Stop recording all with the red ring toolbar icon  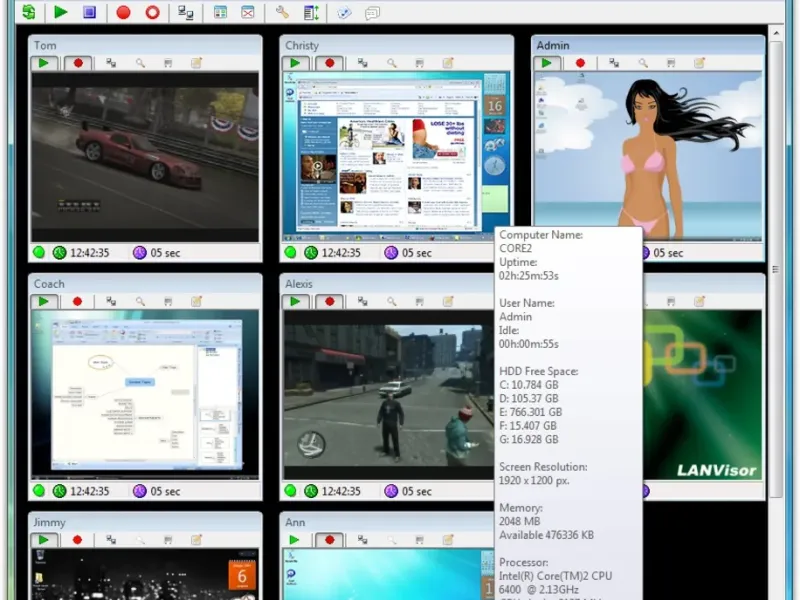click(x=152, y=13)
